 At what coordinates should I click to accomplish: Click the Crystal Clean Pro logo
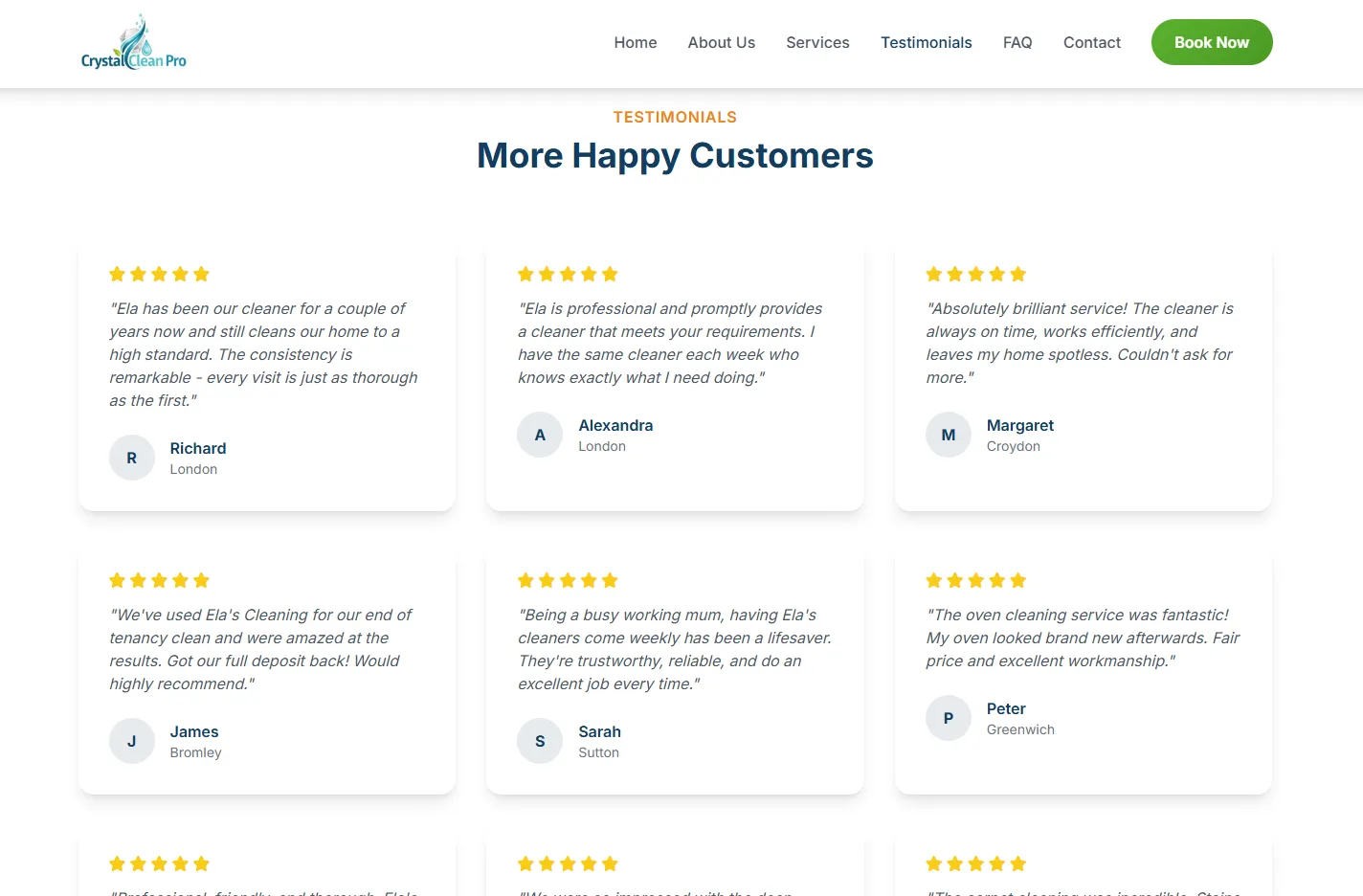click(133, 42)
